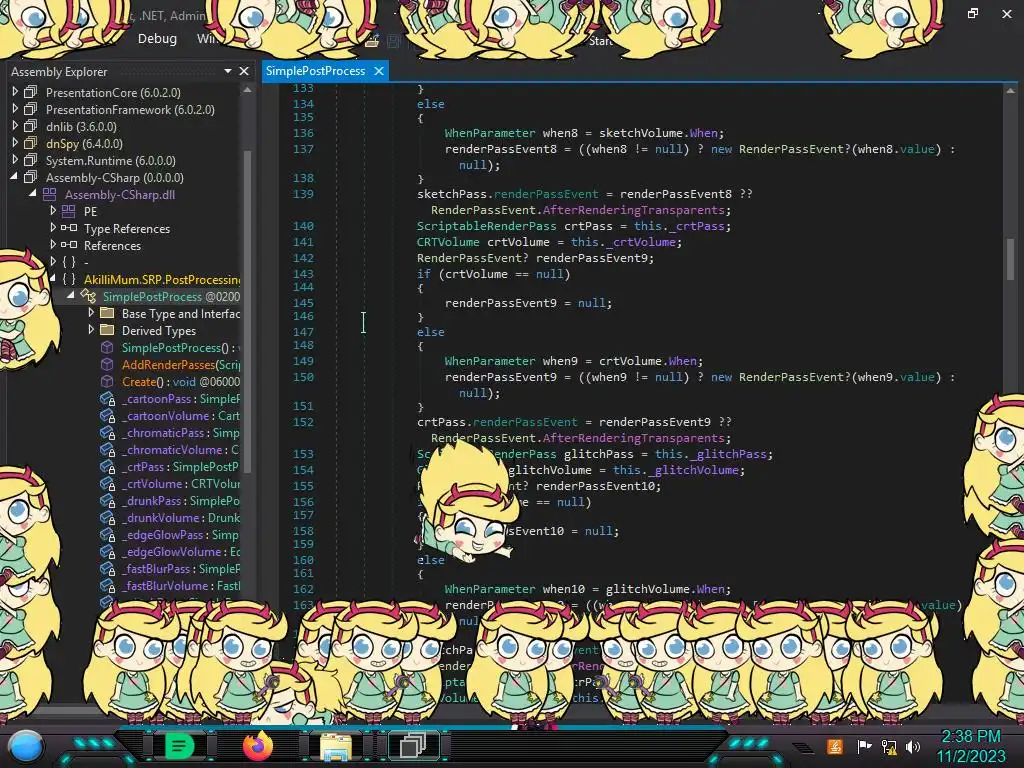Open the Assembly Explorer panel options dropdown
Image resolution: width=1024 pixels, height=768 pixels.
pyautogui.click(x=227, y=71)
